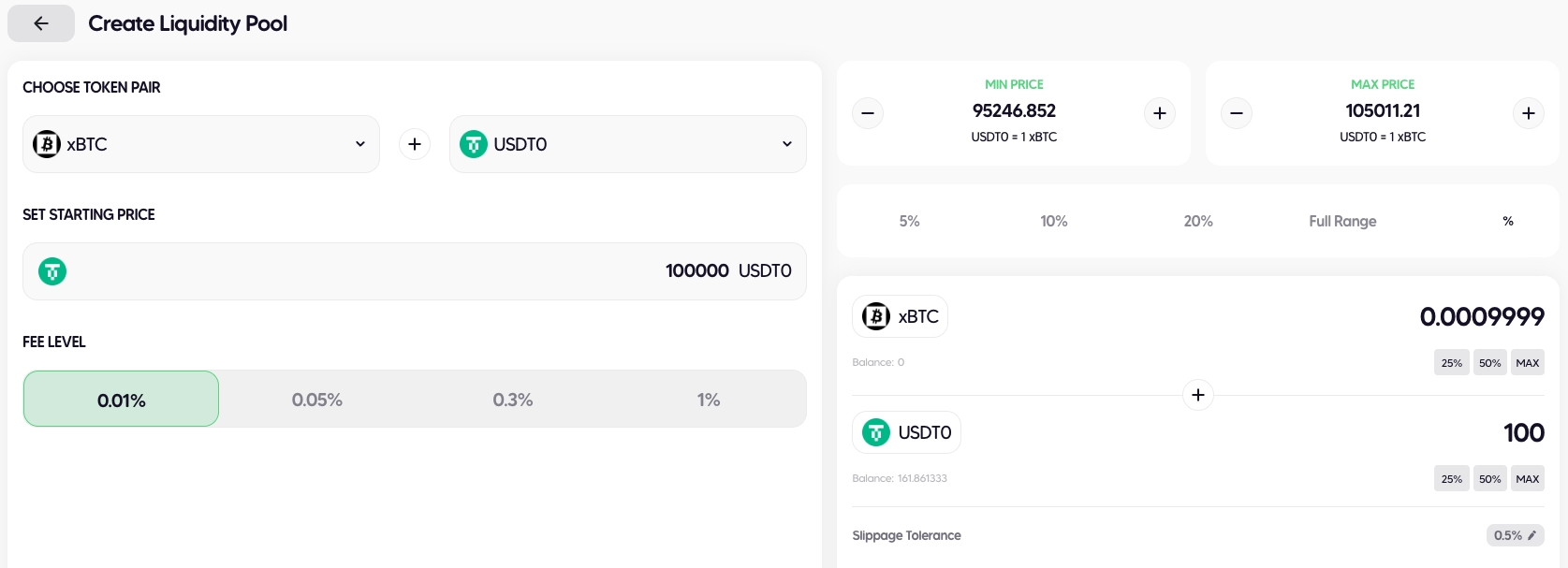Decrease the min price with minus
This screenshot has height=568, width=1568.
[868, 113]
